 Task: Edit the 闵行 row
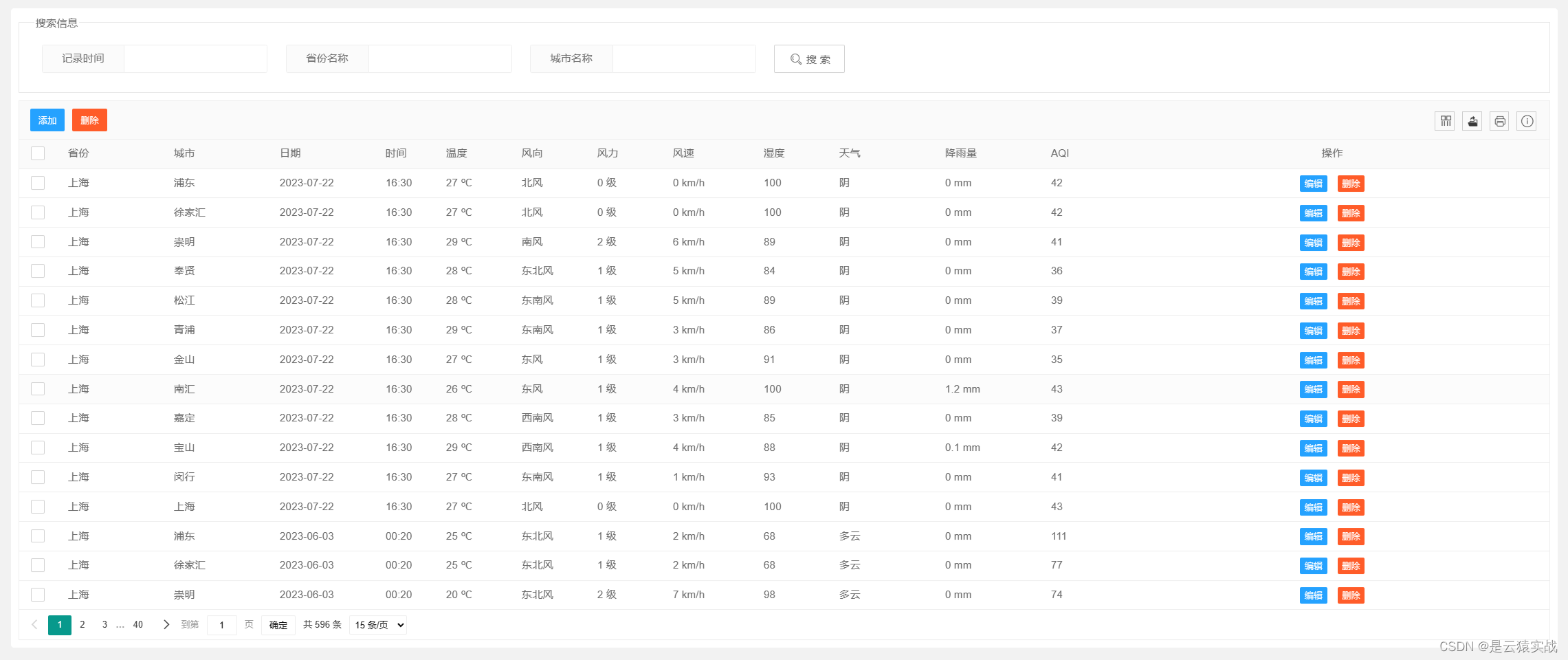1313,478
